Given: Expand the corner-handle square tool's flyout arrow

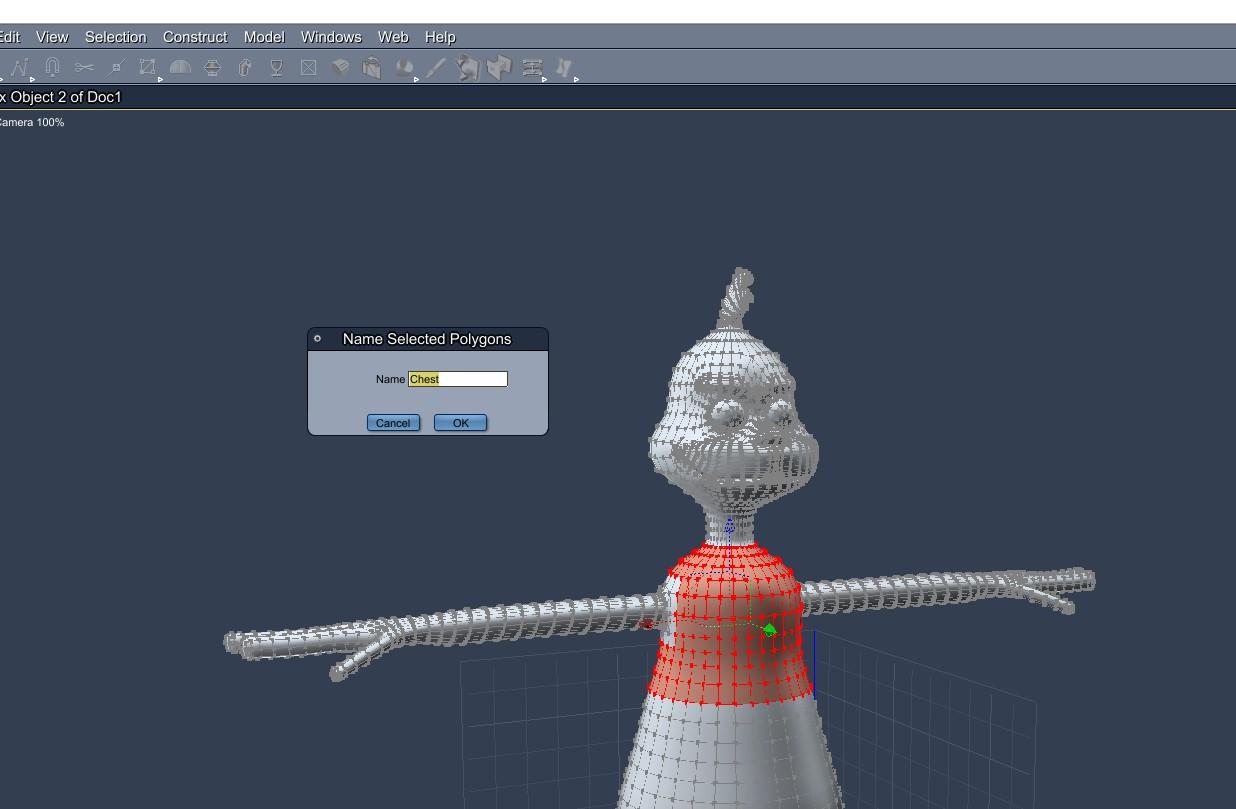Looking at the screenshot, I should pyautogui.click(x=160, y=79).
